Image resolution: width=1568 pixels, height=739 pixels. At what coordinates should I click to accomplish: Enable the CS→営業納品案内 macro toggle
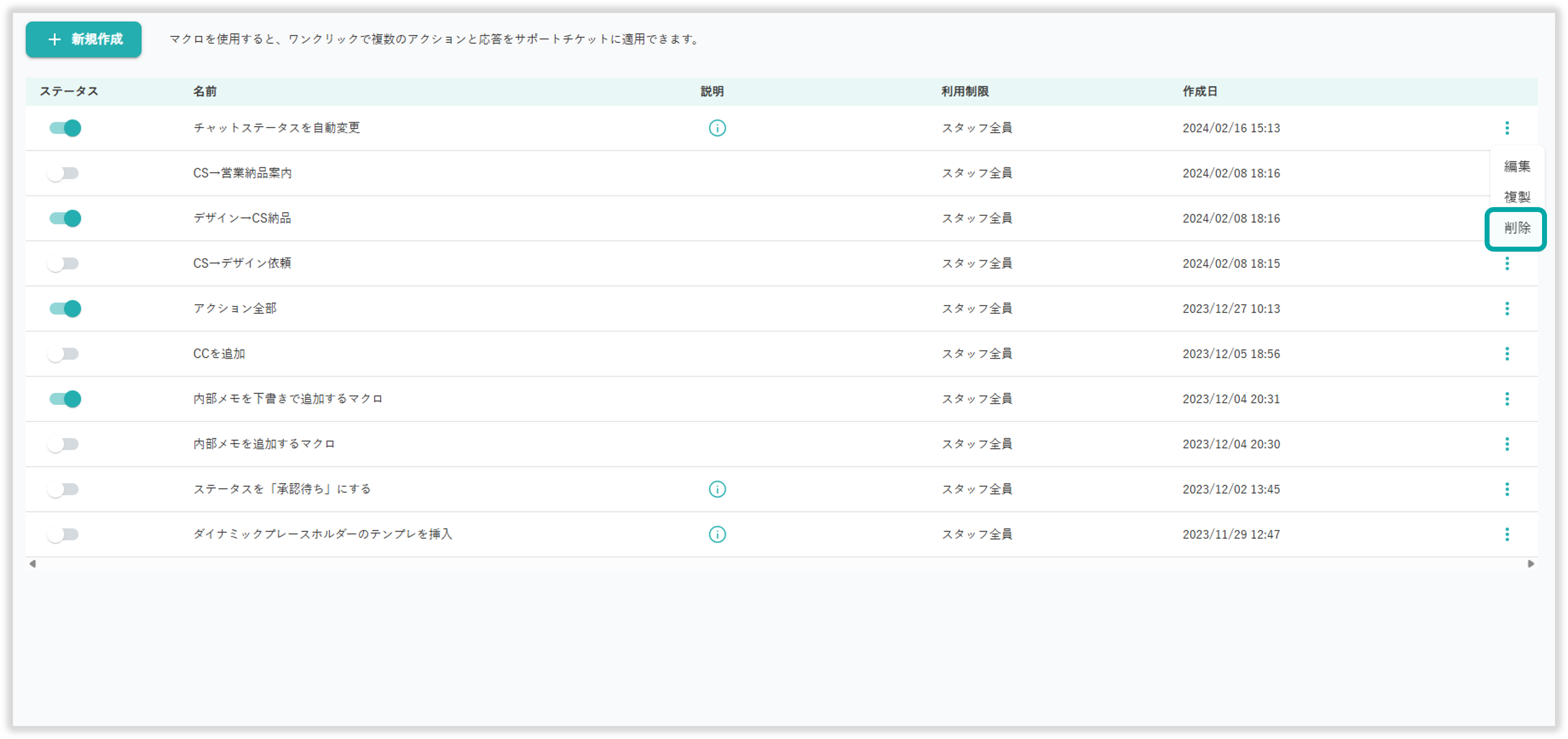[x=64, y=173]
